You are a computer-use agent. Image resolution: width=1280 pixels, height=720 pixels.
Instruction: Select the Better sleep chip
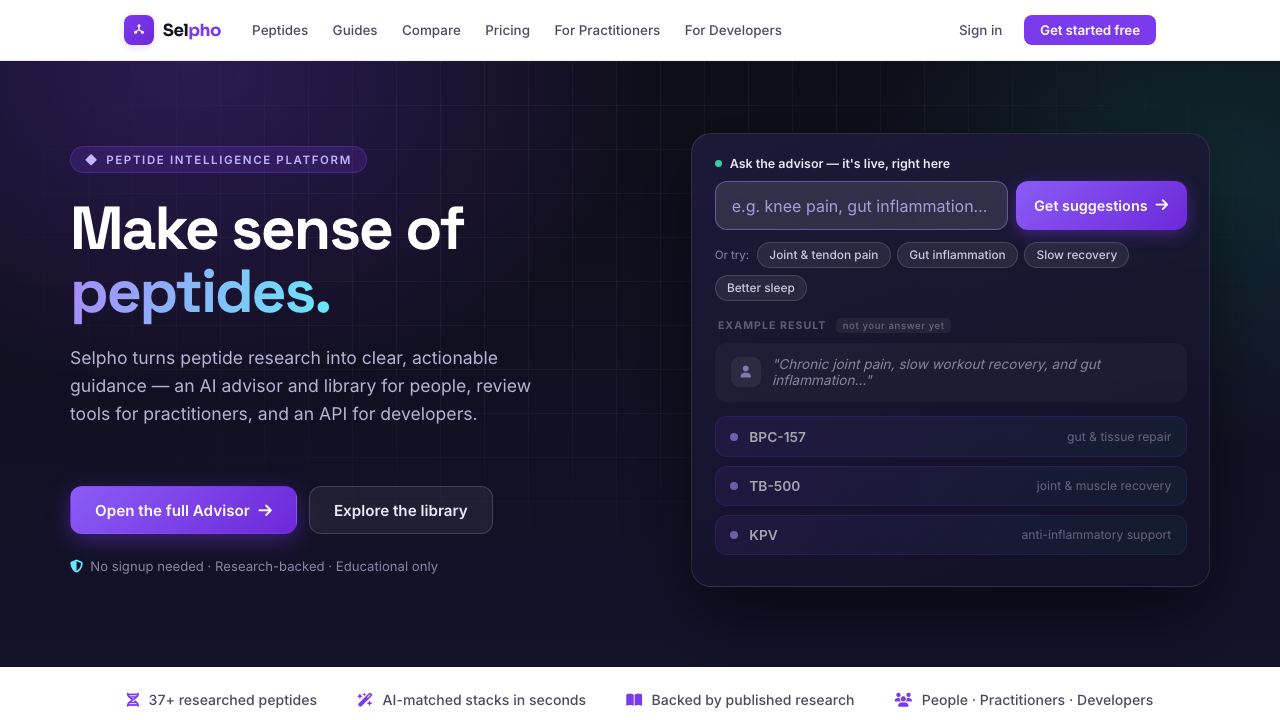761,288
